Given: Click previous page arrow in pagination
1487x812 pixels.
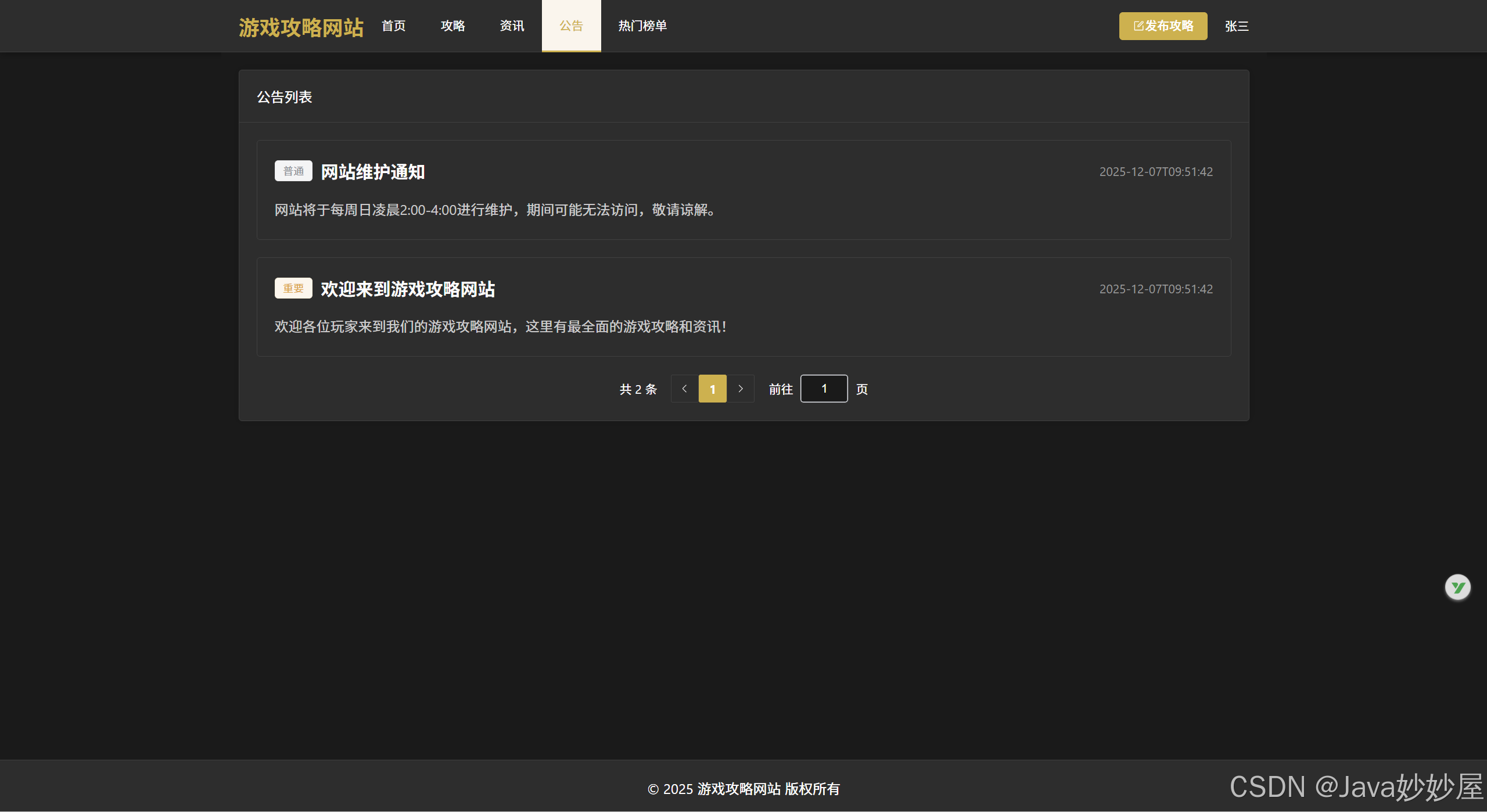Looking at the screenshot, I should [684, 389].
